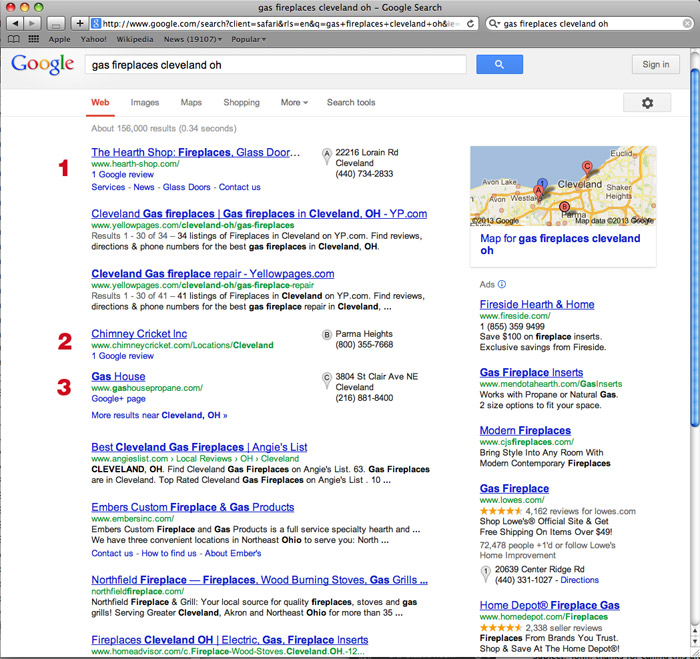
Task: Click the site icon in the address bar
Action: click(x=96, y=24)
